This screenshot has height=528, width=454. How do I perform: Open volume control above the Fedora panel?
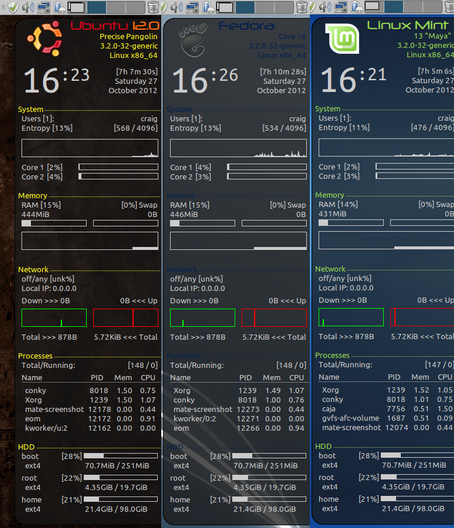pos(177,7)
